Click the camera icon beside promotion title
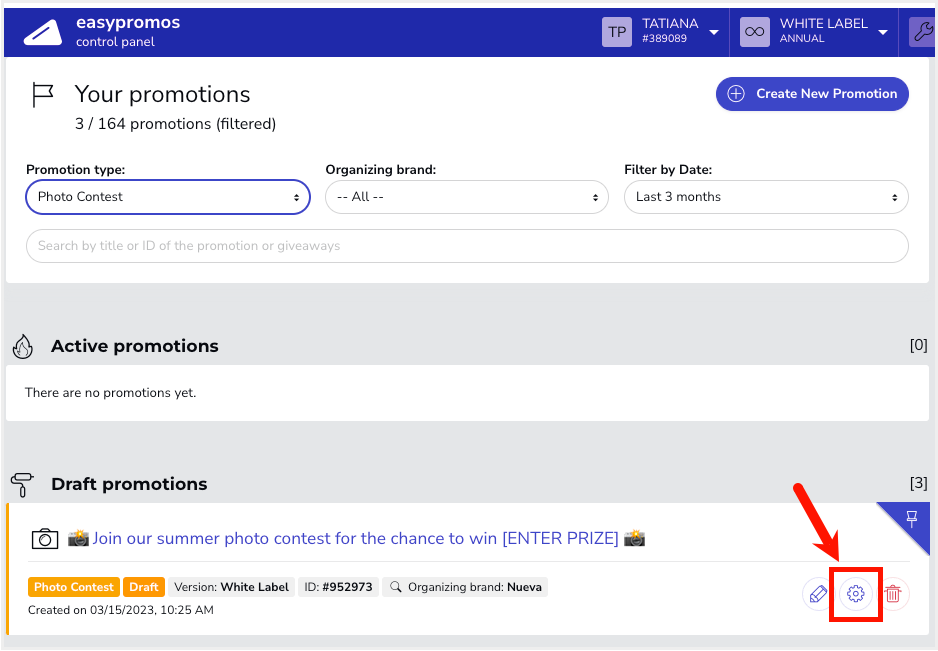 [45, 539]
